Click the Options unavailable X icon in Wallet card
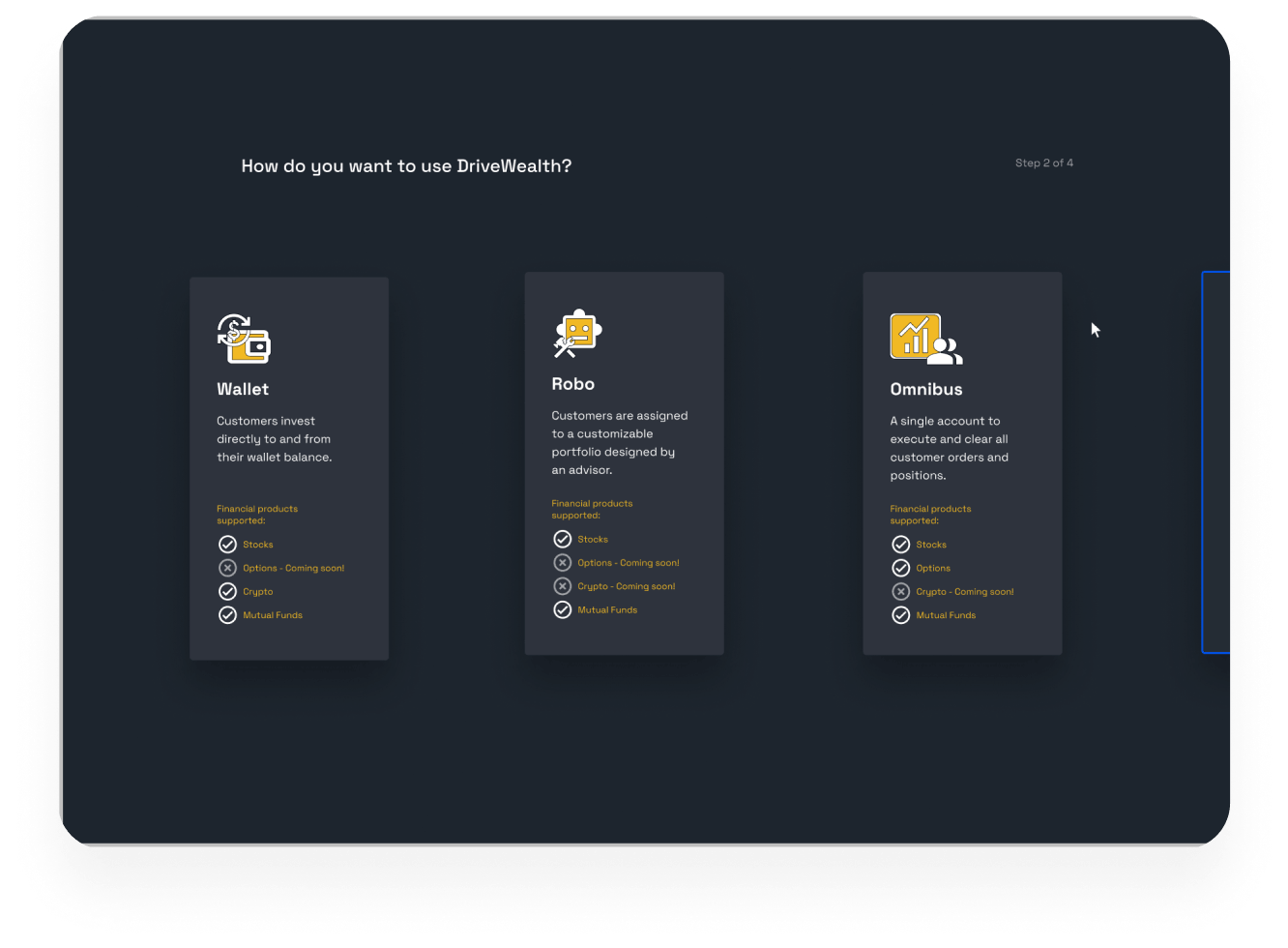The height and width of the screenshot is (948, 1288). click(x=227, y=568)
